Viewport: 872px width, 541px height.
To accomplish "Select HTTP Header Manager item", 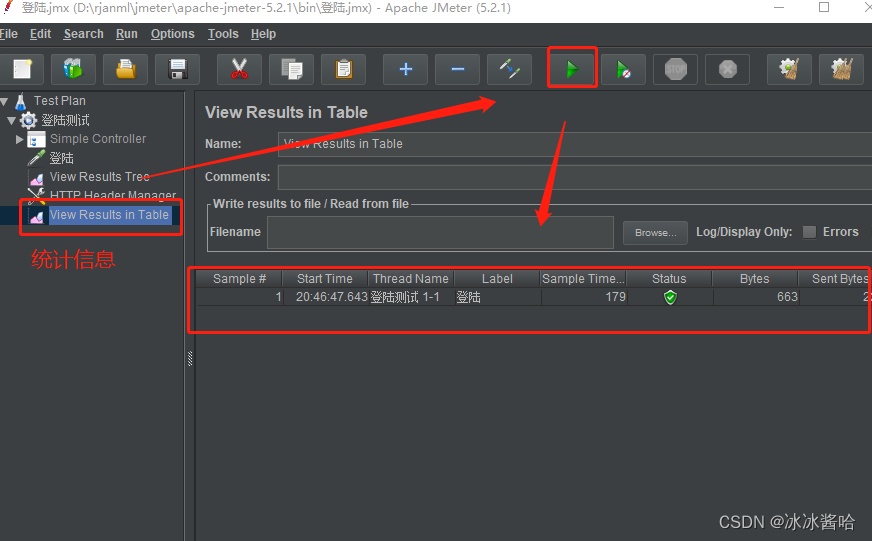I will pos(113,195).
